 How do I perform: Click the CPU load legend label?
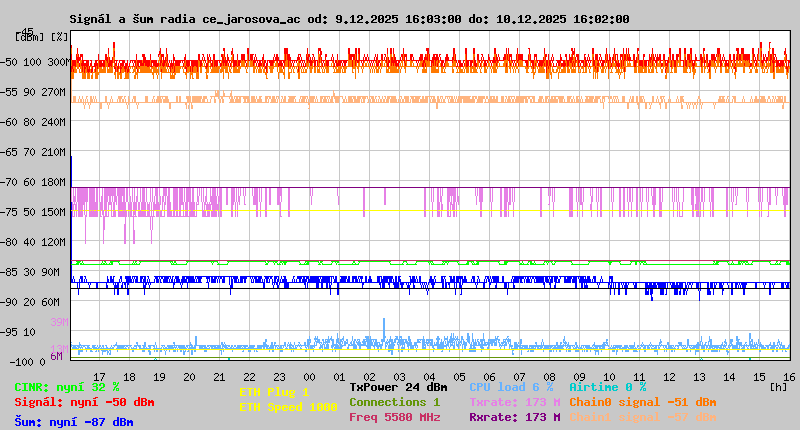[511, 387]
